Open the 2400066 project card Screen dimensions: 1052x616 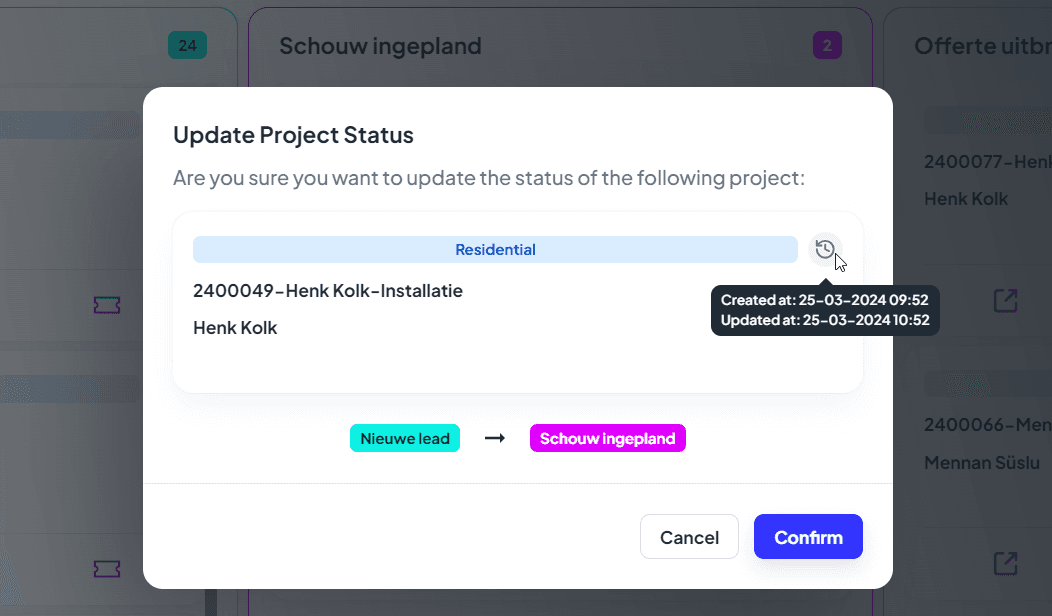pos(987,425)
